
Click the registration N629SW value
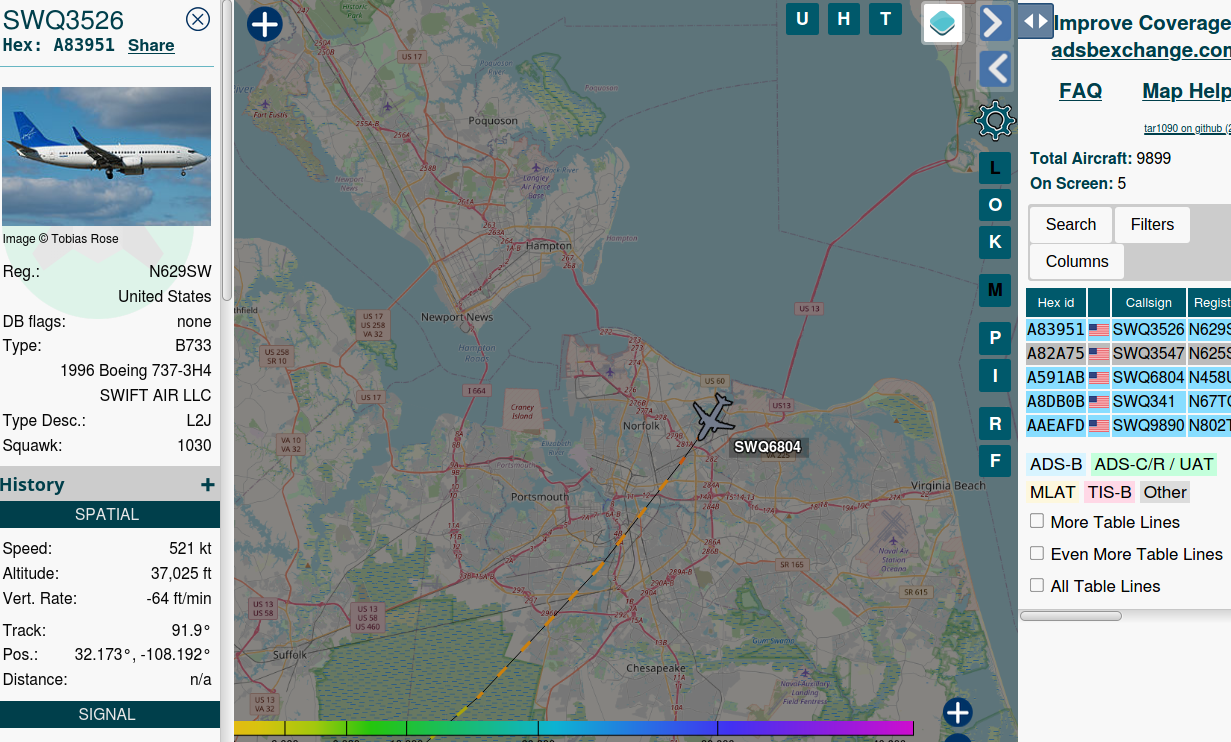tap(180, 271)
